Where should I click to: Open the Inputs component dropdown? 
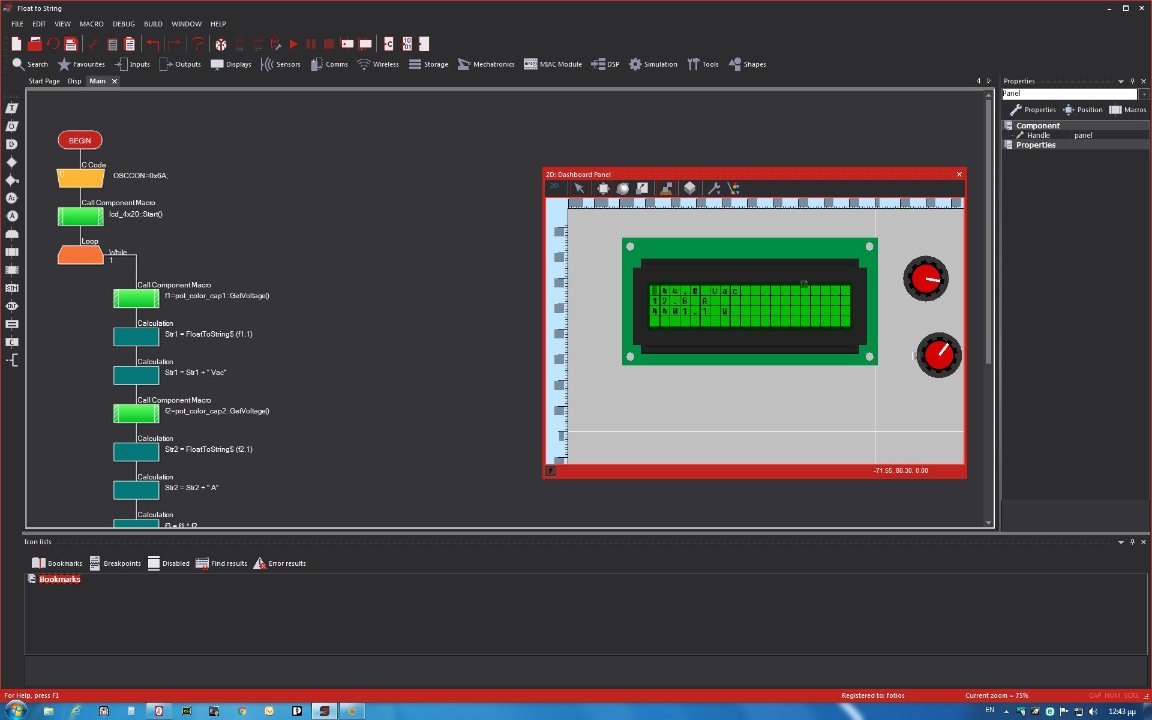pos(132,65)
